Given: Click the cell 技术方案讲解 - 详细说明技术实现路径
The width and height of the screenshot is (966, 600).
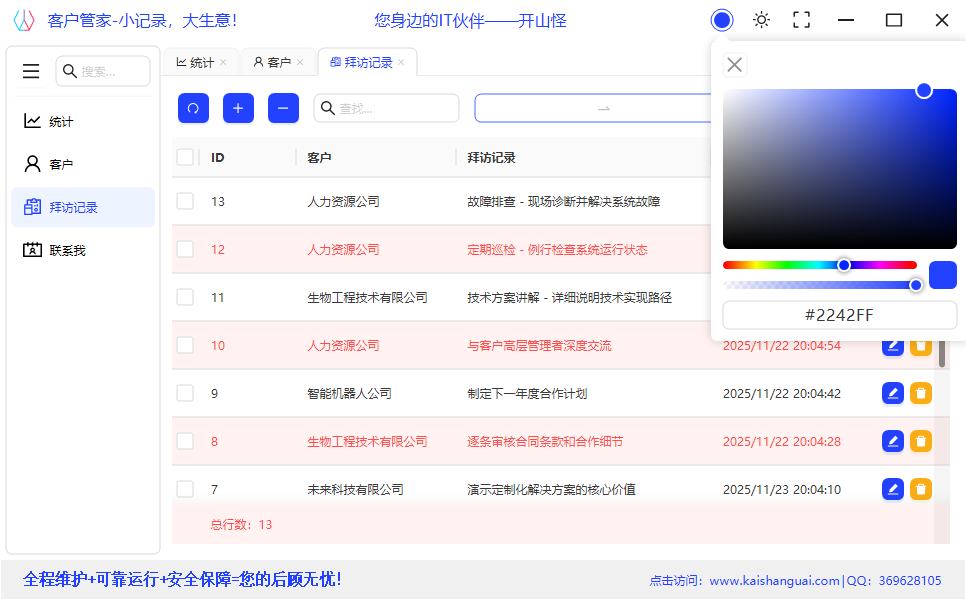Looking at the screenshot, I should [569, 298].
